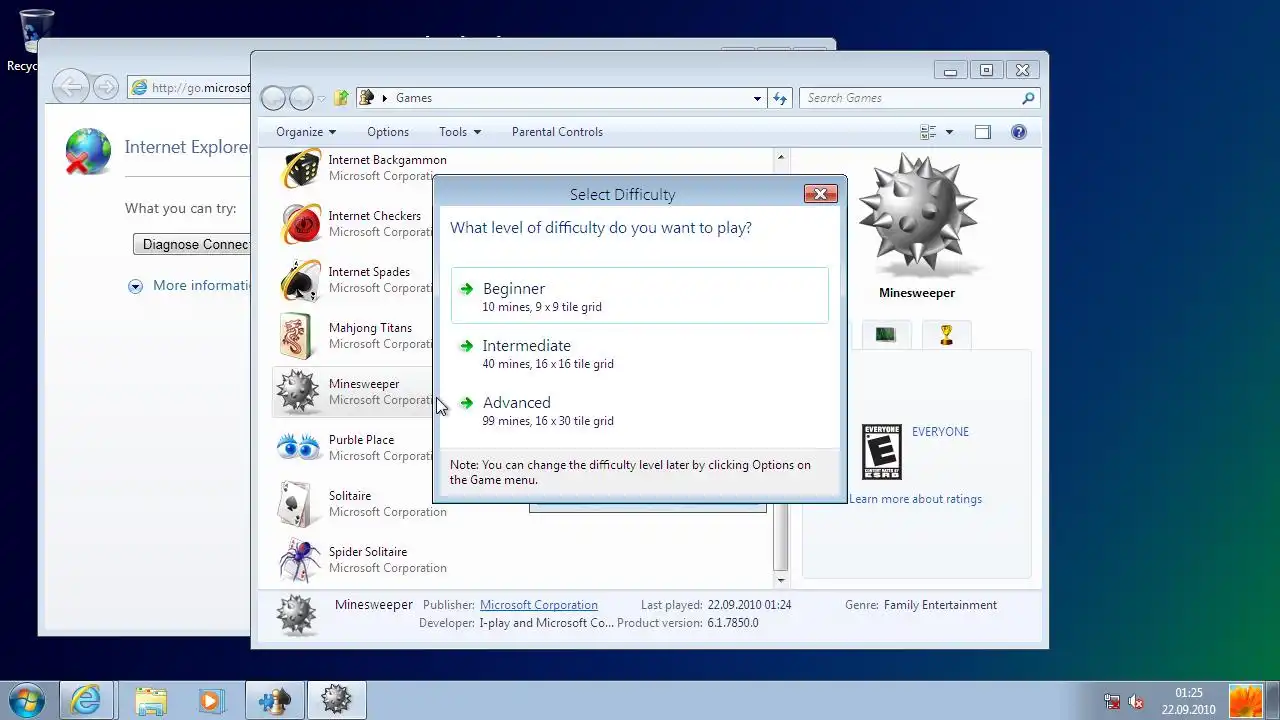This screenshot has height=720, width=1280.
Task: Toggle the preview pane icon
Action: pos(983,132)
